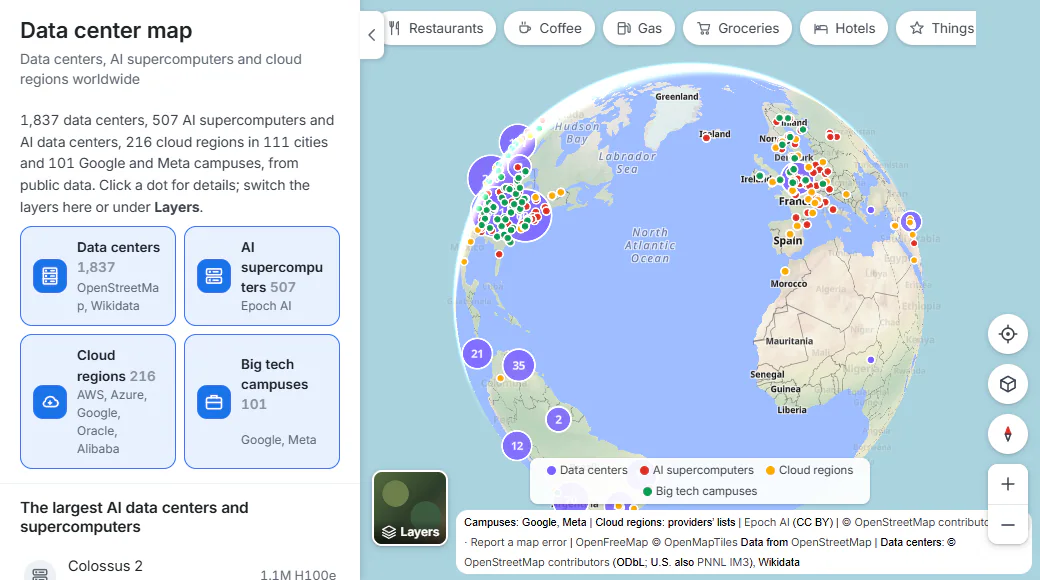The image size is (1040, 580).
Task: Click the North Atlantic Ocean map label
Action: tap(650, 245)
